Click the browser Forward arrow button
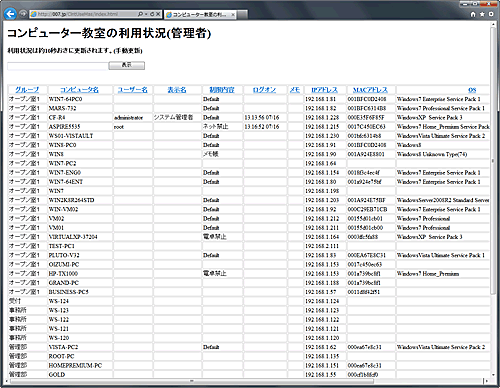The width and height of the screenshot is (500, 388). (x=23, y=14)
